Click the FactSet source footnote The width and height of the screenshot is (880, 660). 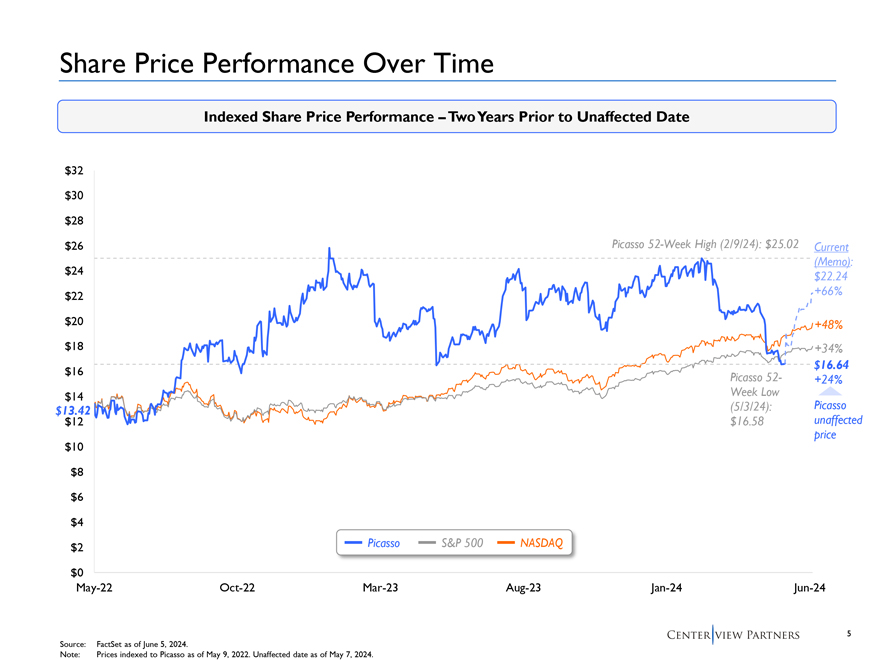(x=141, y=644)
